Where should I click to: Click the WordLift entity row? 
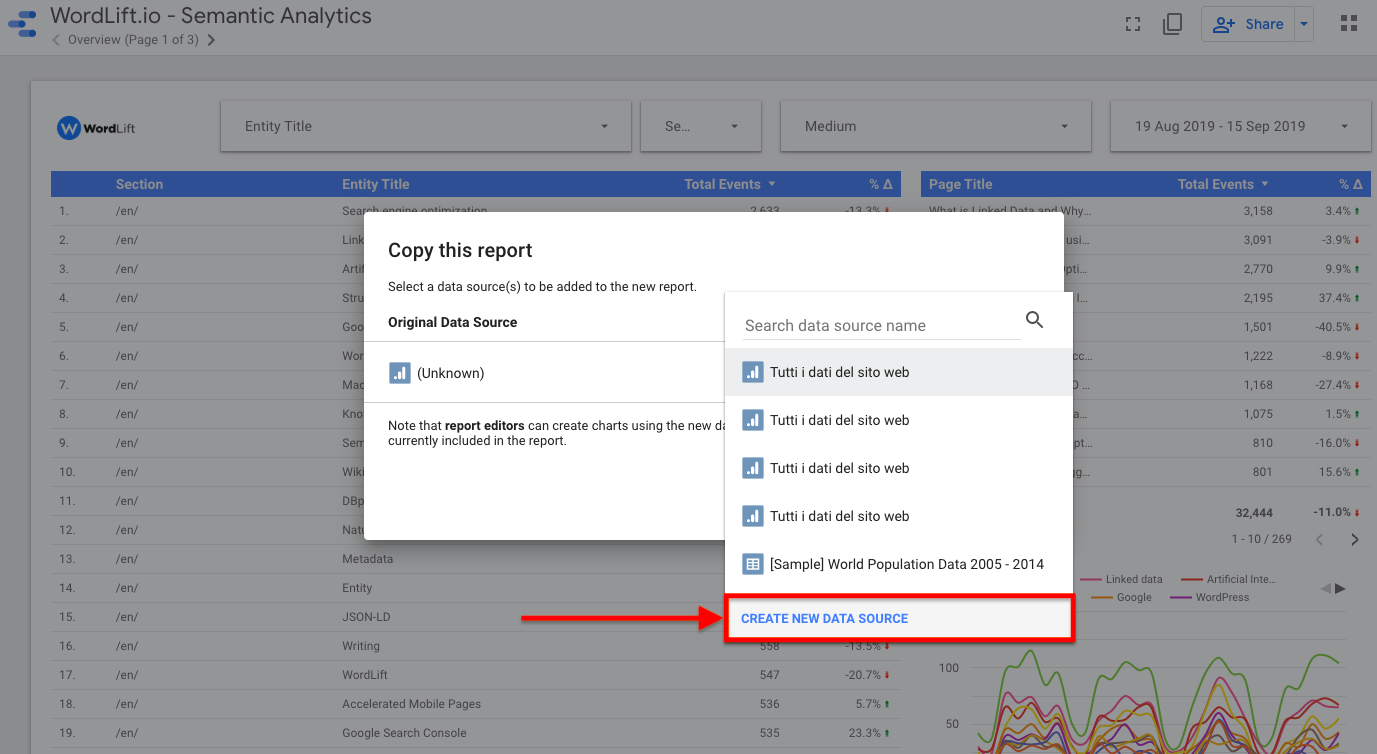coord(476,675)
